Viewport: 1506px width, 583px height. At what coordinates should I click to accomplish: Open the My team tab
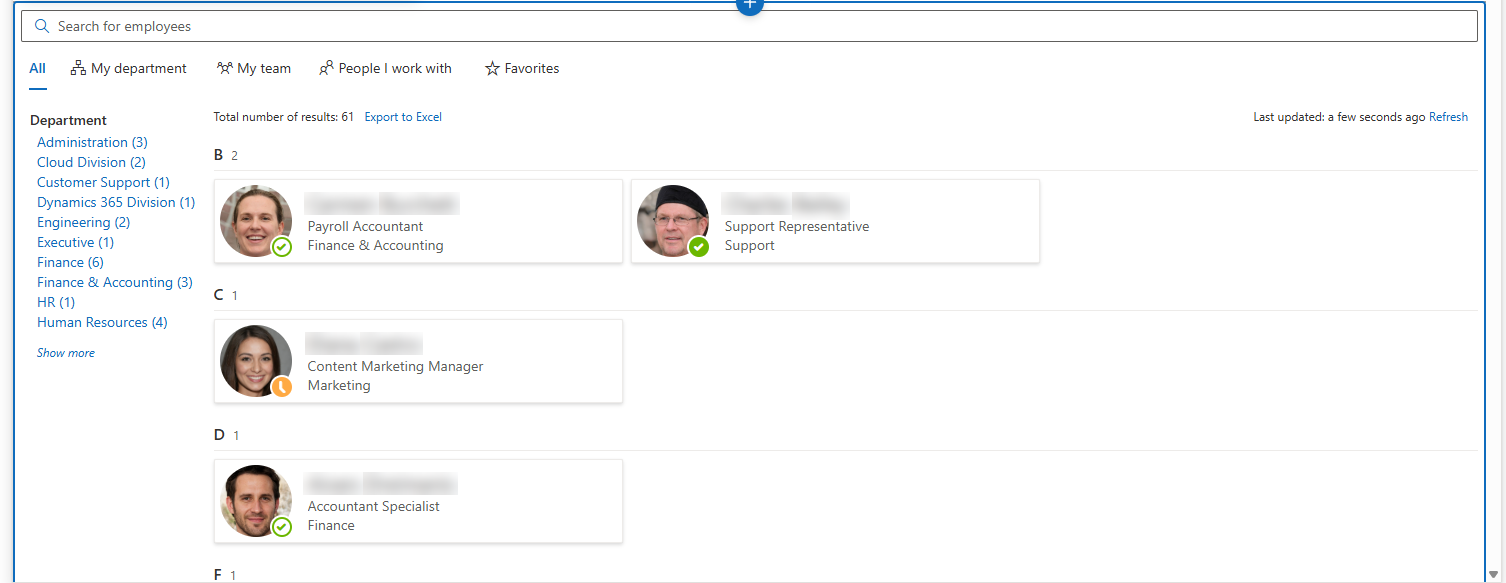(x=254, y=69)
